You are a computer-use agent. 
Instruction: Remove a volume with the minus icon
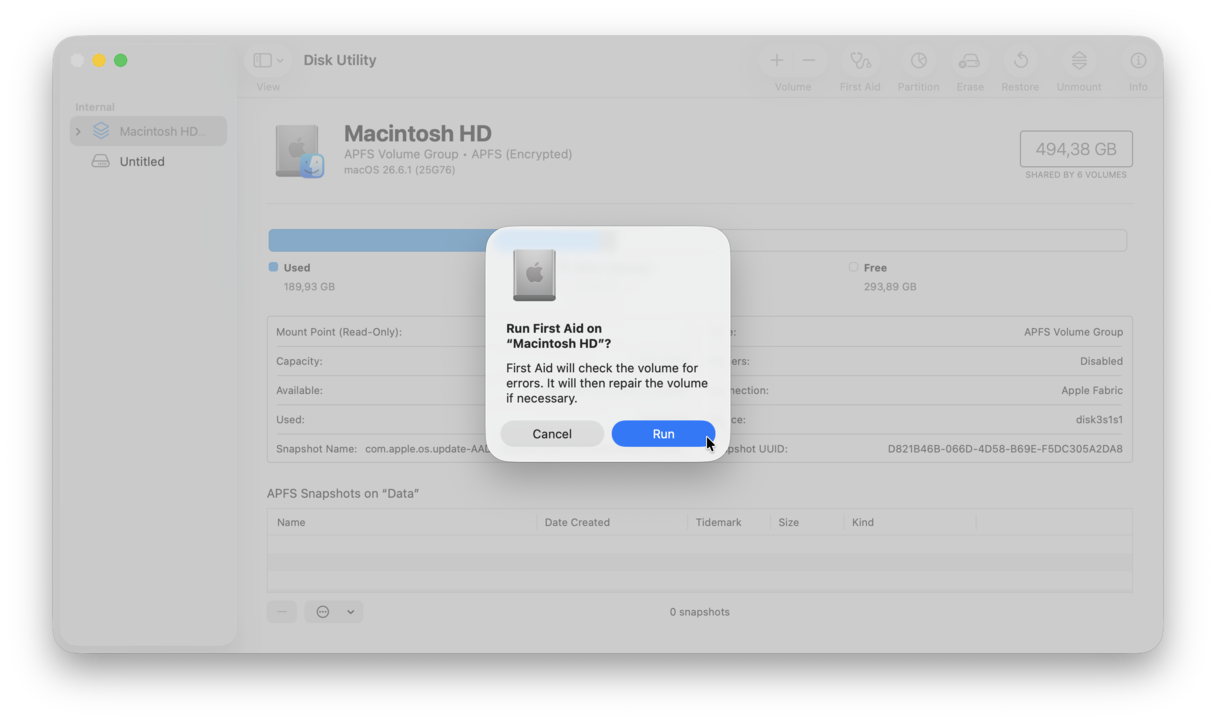click(809, 61)
